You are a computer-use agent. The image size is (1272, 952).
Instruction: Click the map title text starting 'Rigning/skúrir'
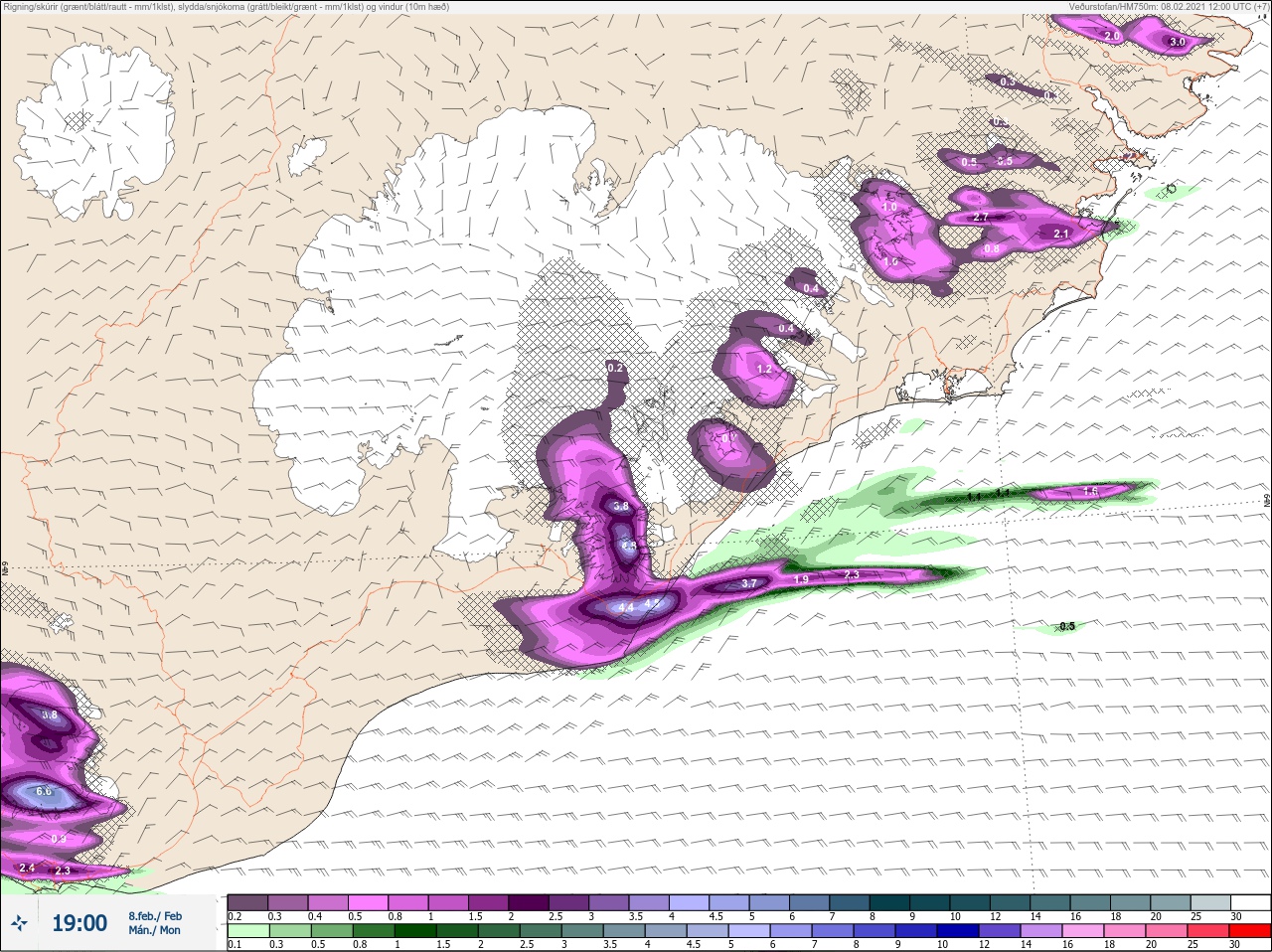(x=228, y=7)
